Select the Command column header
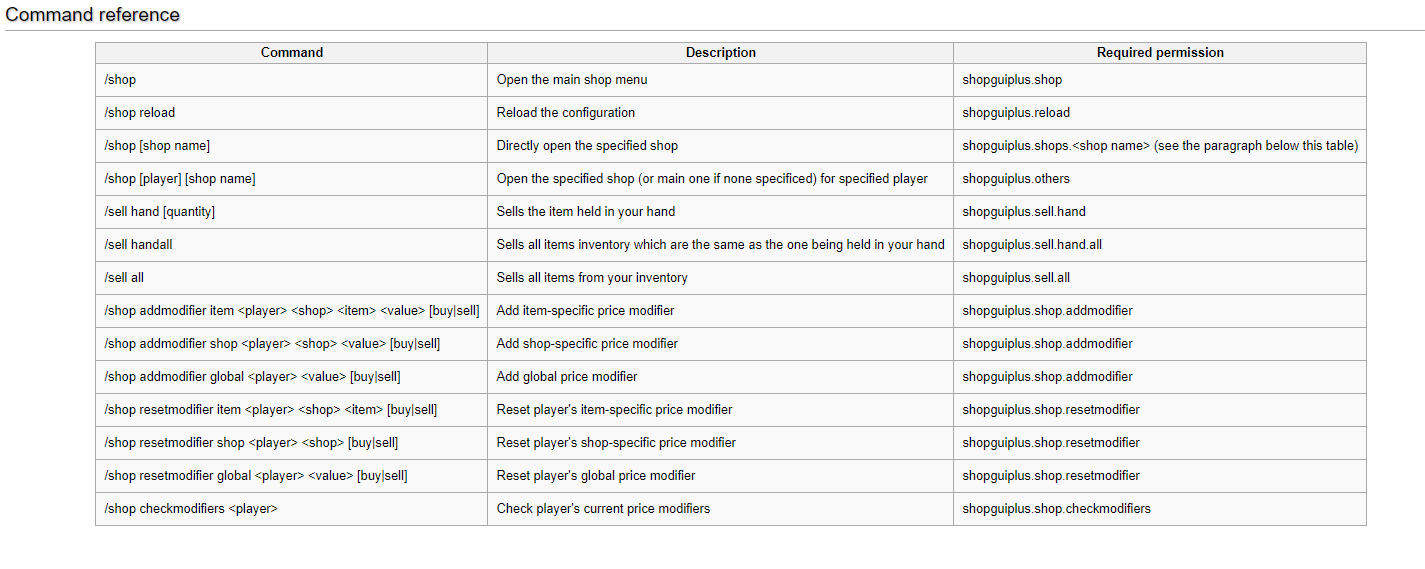The height and width of the screenshot is (569, 1425). [292, 53]
